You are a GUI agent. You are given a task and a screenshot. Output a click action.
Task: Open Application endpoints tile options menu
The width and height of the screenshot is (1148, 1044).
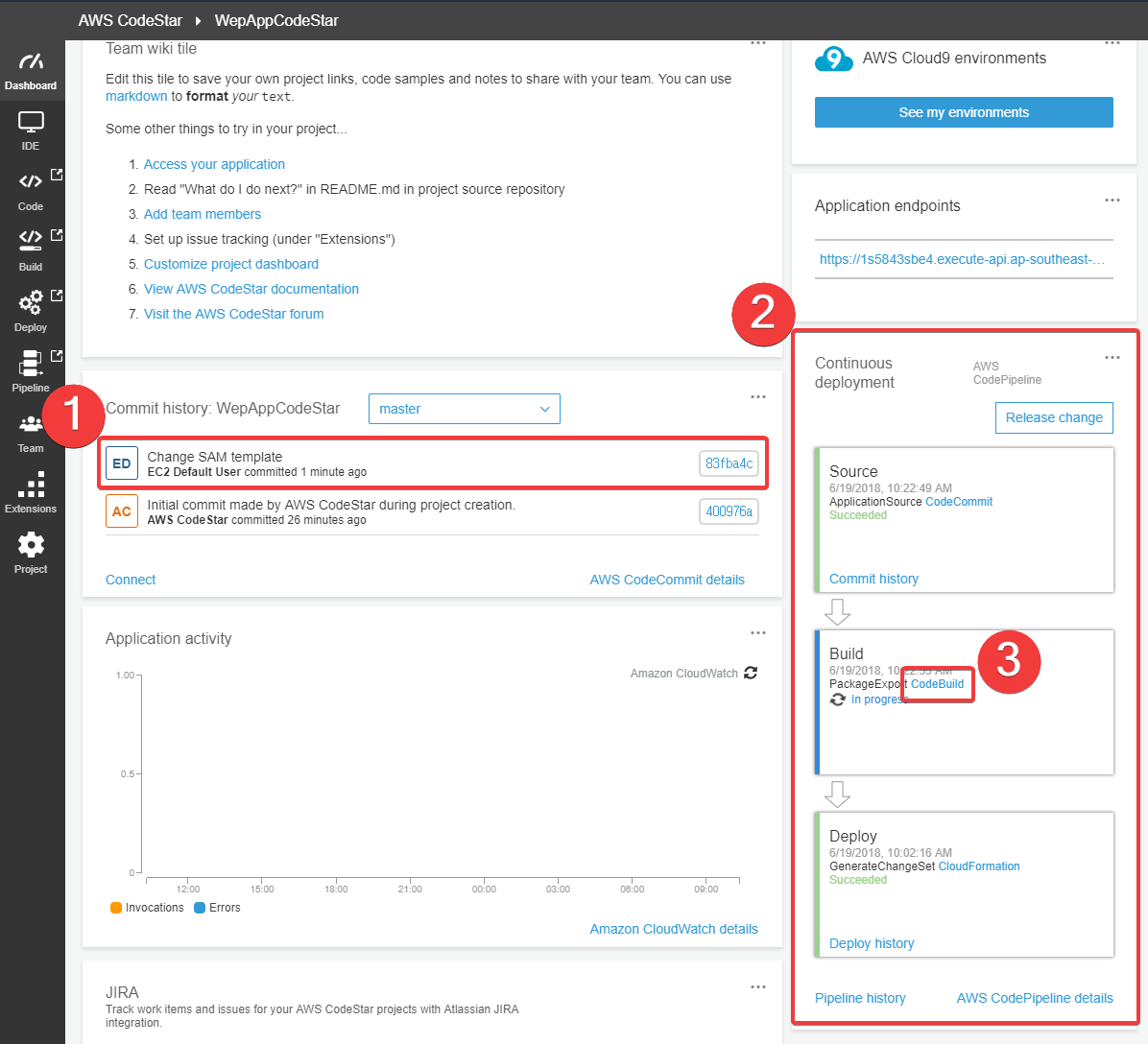[1112, 200]
